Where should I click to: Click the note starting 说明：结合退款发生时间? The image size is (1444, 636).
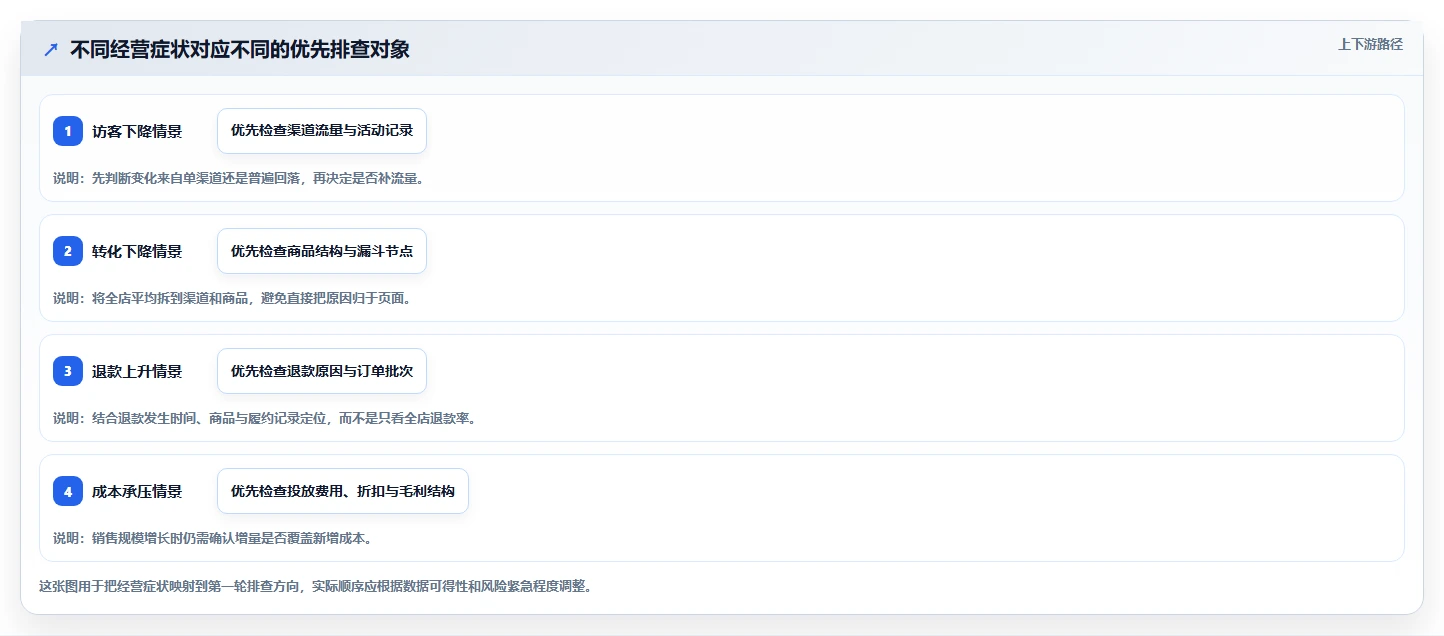point(264,418)
